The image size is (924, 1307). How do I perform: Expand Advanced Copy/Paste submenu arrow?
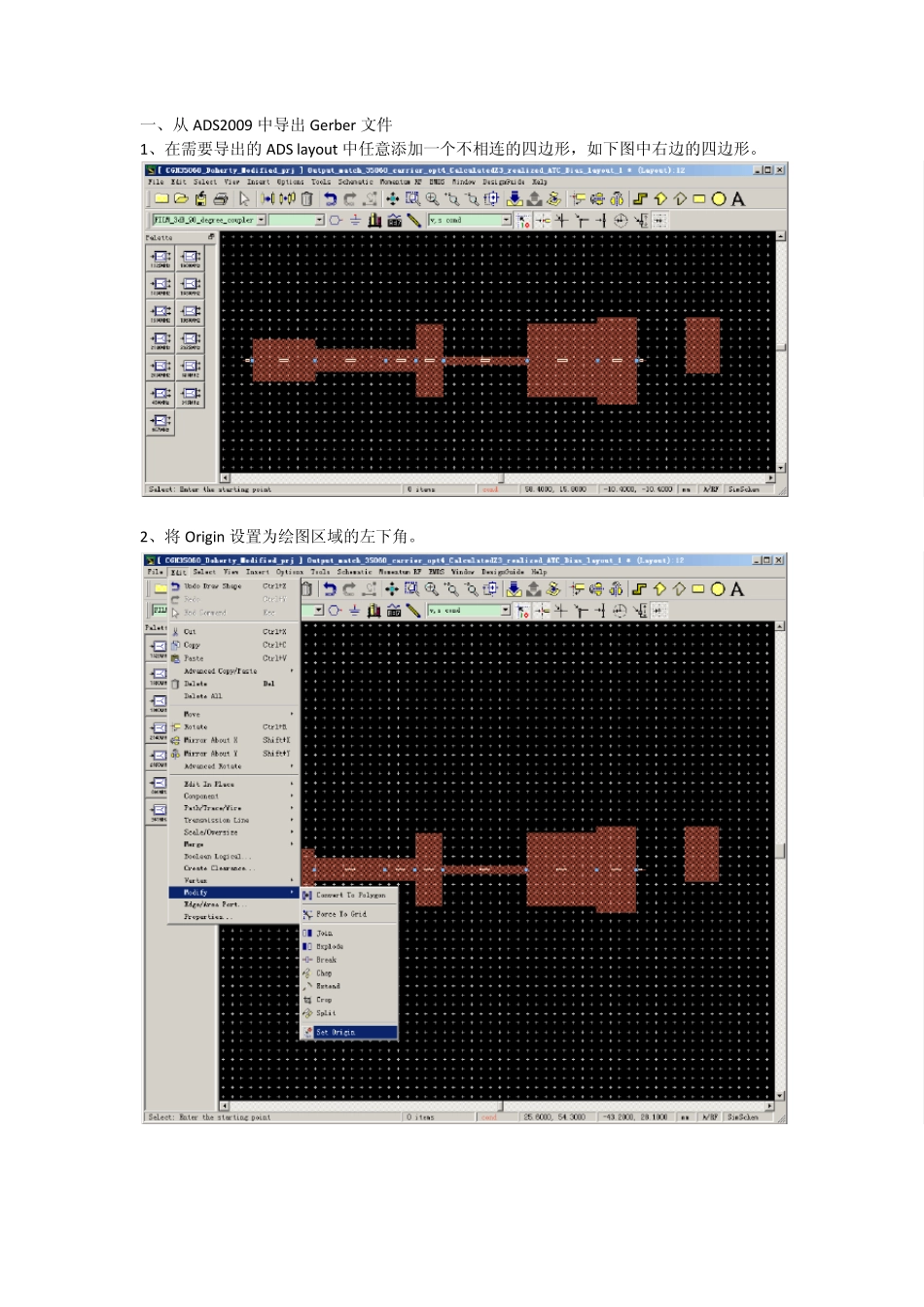click(x=291, y=671)
